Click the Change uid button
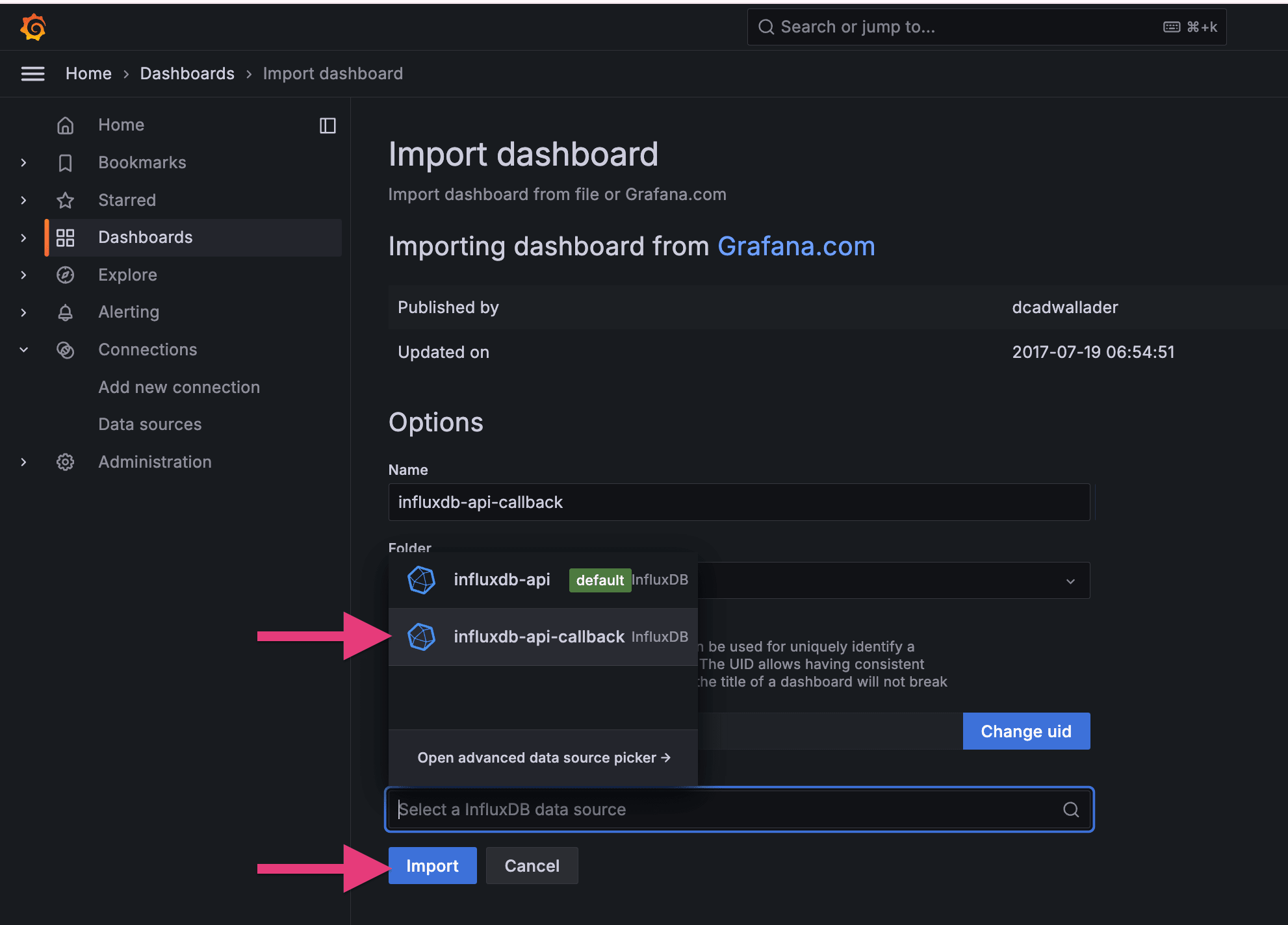The image size is (1288, 925). tap(1025, 731)
